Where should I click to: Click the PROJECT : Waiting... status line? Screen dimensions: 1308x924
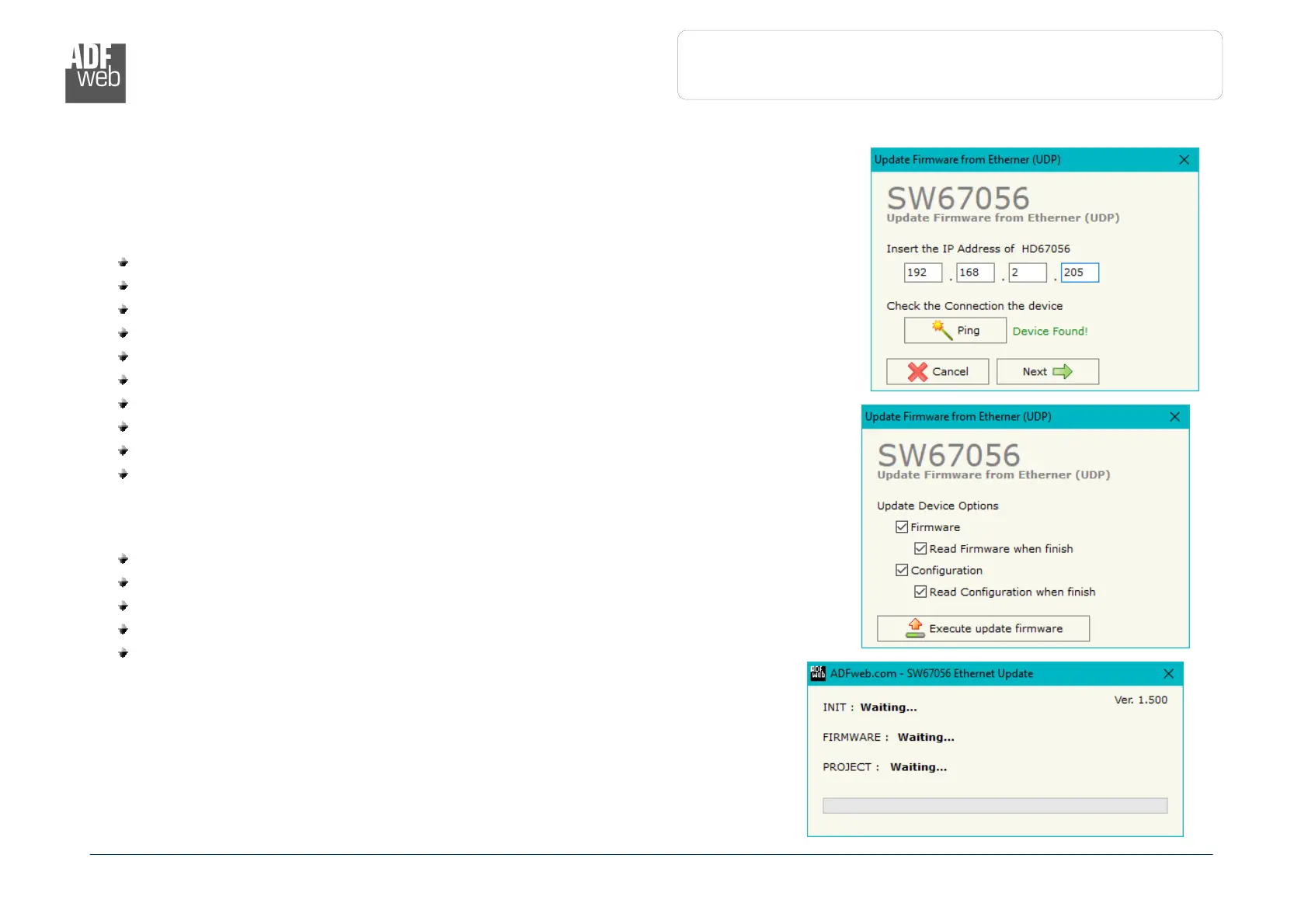(885, 767)
